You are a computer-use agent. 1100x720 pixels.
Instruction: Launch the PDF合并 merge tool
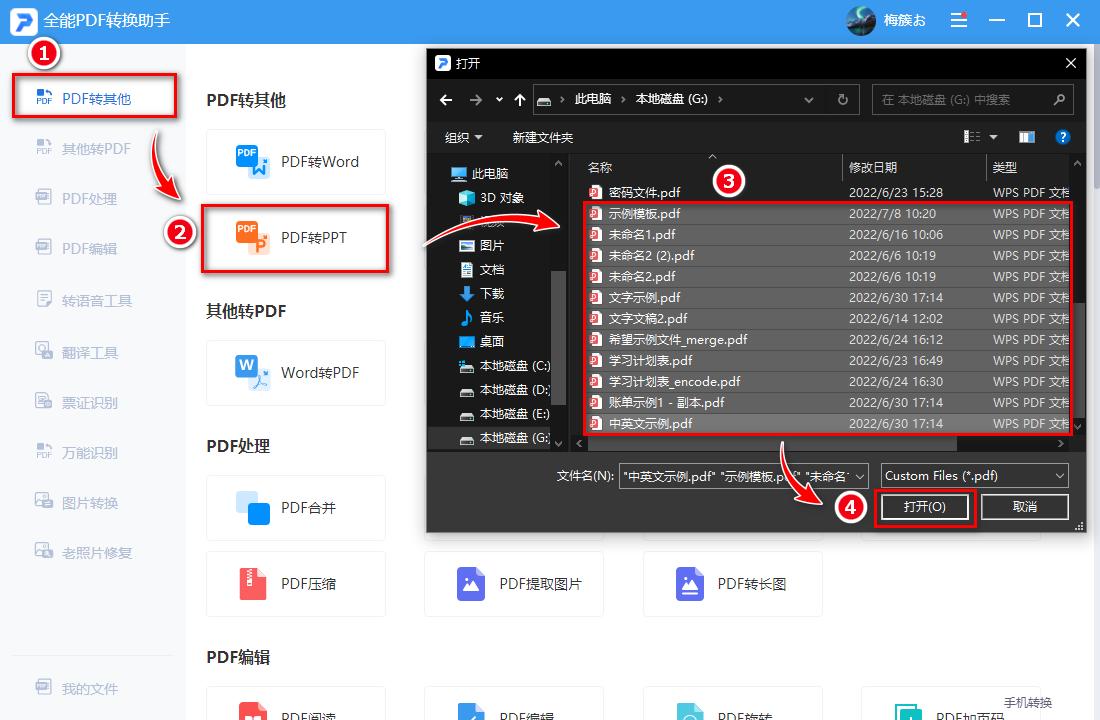tap(295, 508)
